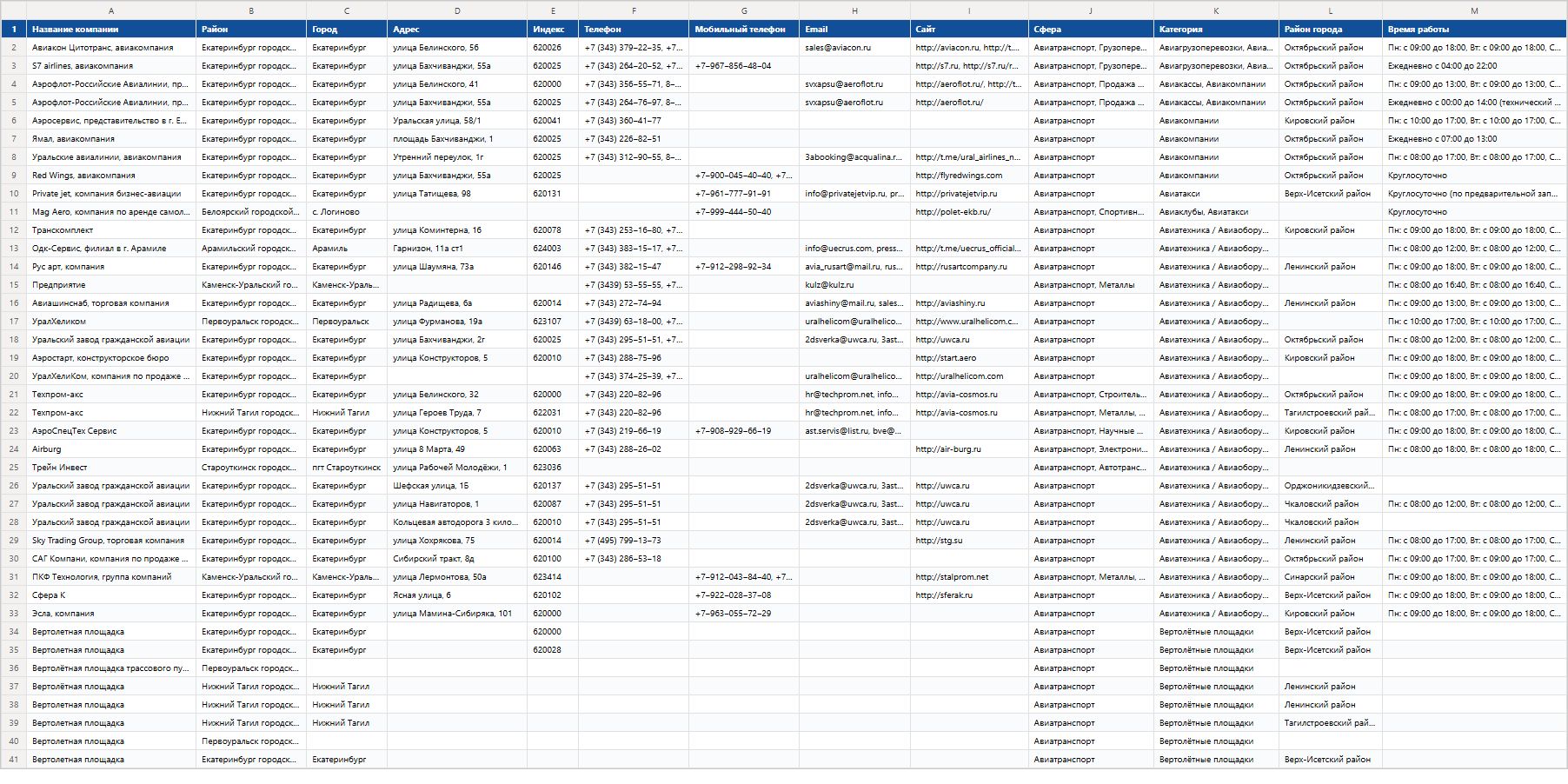This screenshot has height=784, width=1568.
Task: Click the 'http://privatejetvip.ru' site cell
Action: click(x=969, y=194)
